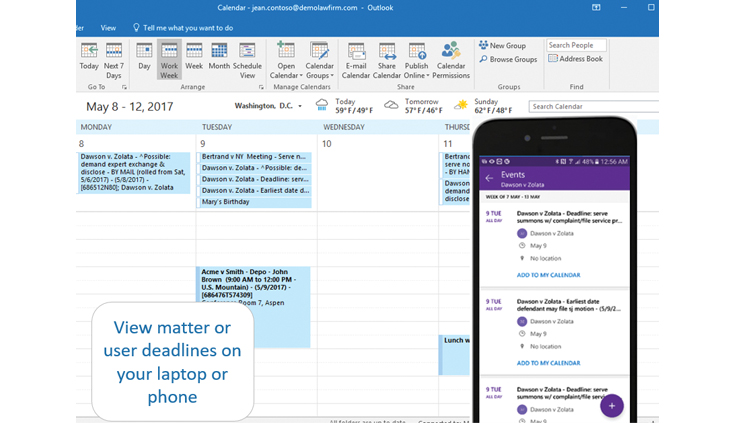Tap the back arrow in phone Events screen
733x423 pixels.
click(489, 178)
